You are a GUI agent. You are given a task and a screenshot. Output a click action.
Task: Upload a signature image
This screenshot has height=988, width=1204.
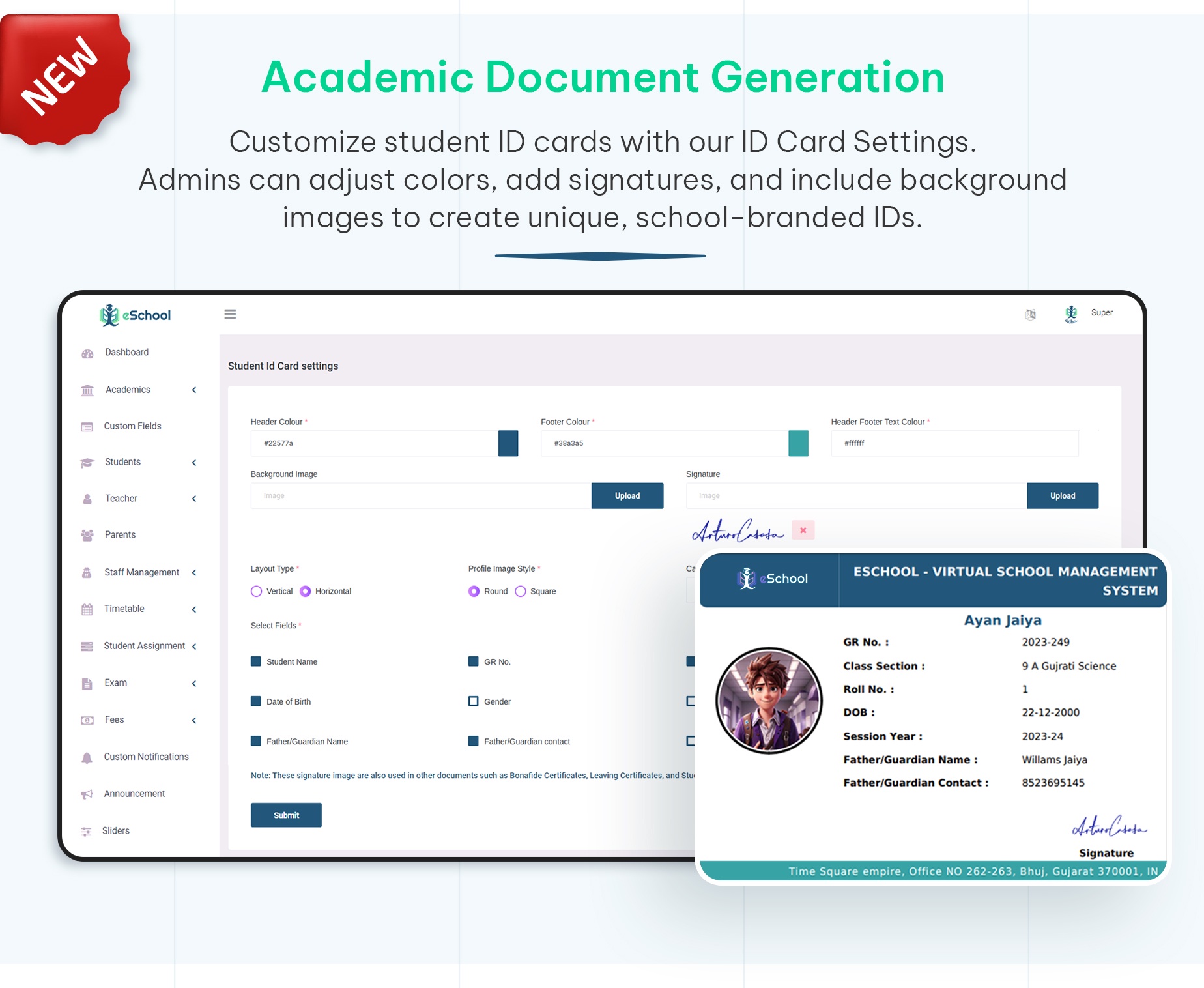coord(1063,495)
